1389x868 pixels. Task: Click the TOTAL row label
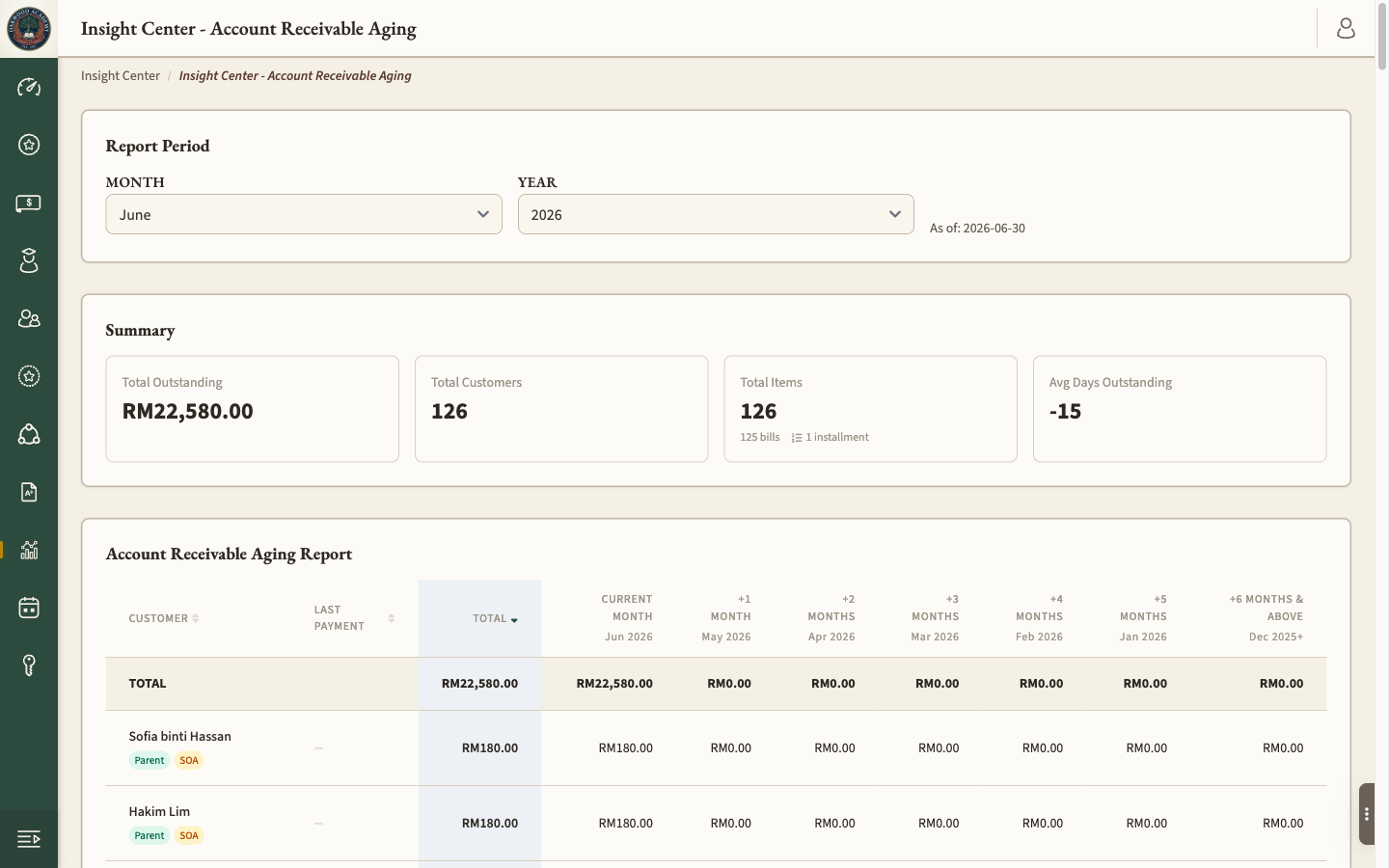point(148,683)
